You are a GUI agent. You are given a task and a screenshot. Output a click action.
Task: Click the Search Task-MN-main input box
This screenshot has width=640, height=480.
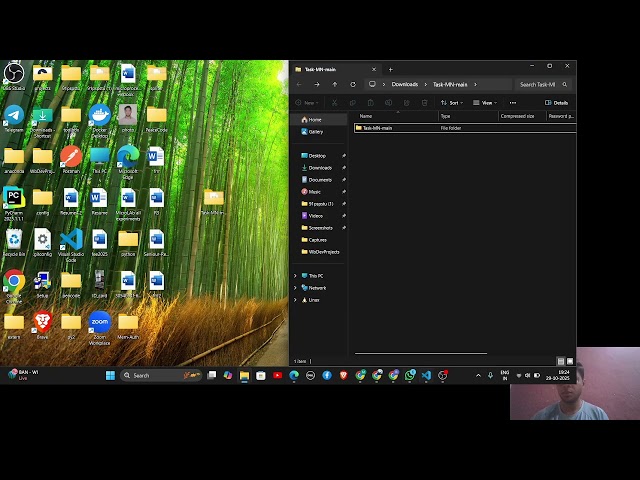541,84
